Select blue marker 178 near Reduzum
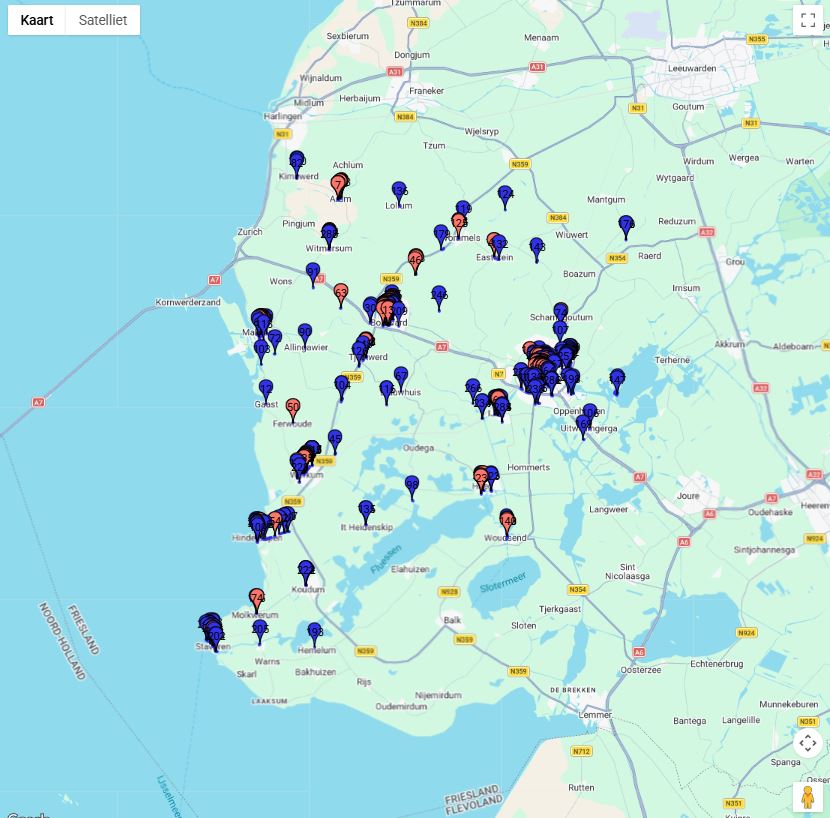The height and width of the screenshot is (818, 830). click(x=626, y=225)
